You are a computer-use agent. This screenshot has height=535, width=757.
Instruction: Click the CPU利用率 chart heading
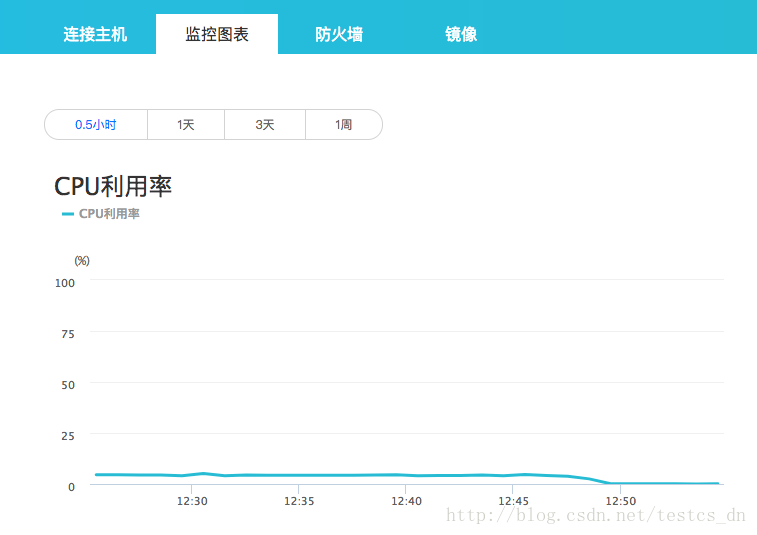[x=113, y=187]
